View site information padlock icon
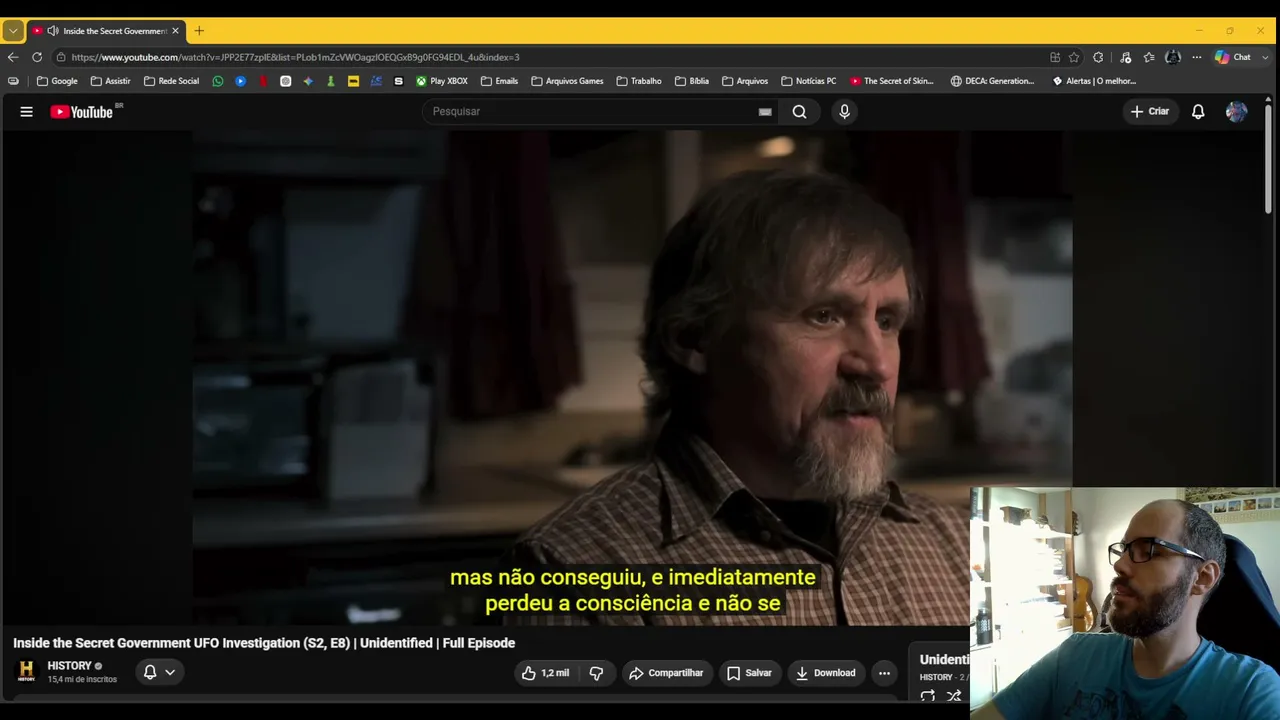Image resolution: width=1280 pixels, height=720 pixels. [61, 57]
